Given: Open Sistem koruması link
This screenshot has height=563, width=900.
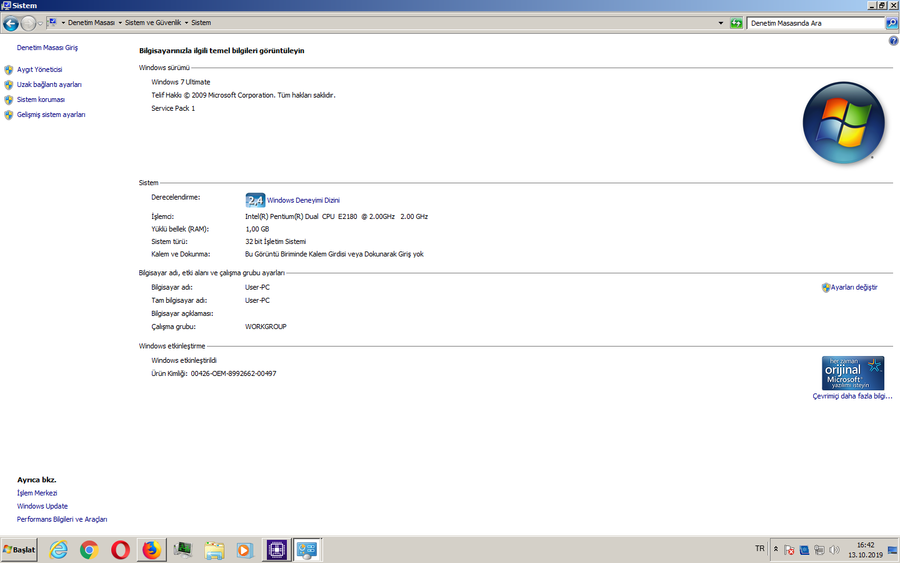Looking at the screenshot, I should pos(41,99).
